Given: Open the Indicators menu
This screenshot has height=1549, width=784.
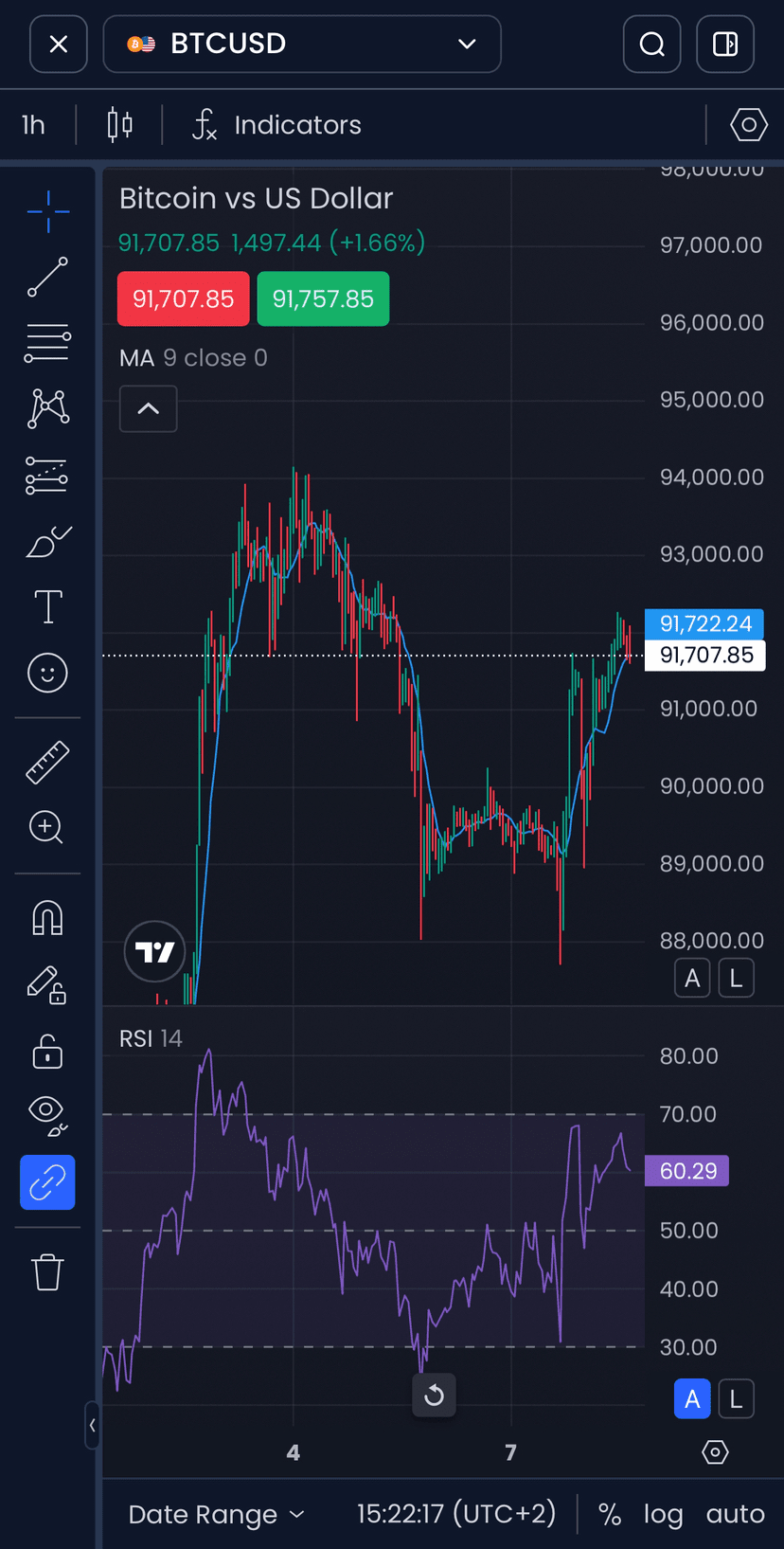Looking at the screenshot, I should (x=276, y=125).
